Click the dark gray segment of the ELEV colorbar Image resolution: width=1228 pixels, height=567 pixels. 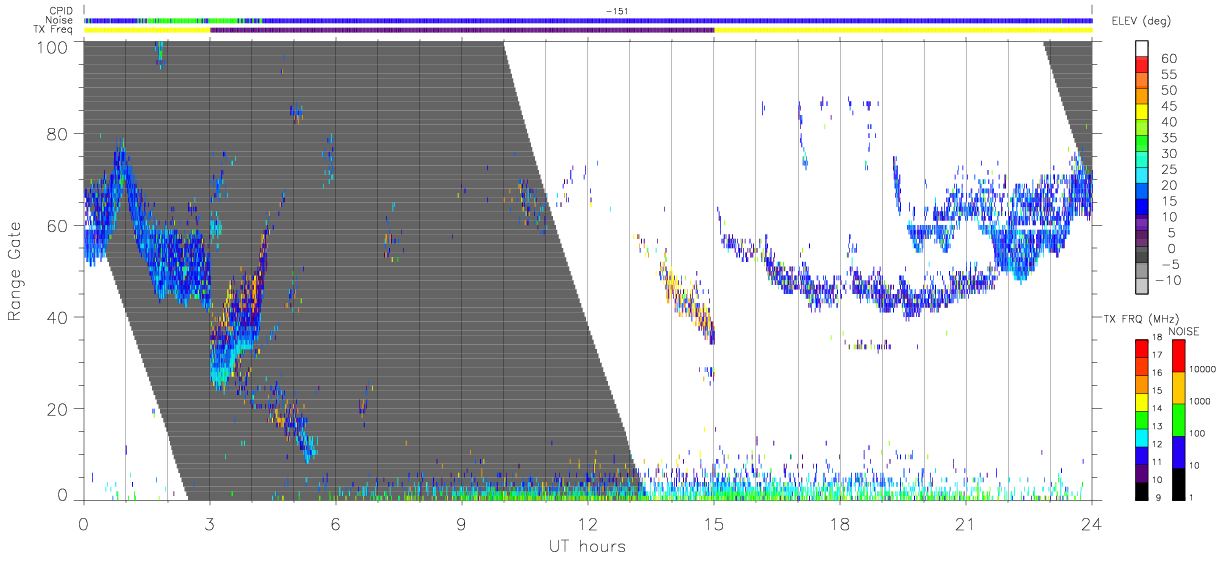click(x=1142, y=257)
